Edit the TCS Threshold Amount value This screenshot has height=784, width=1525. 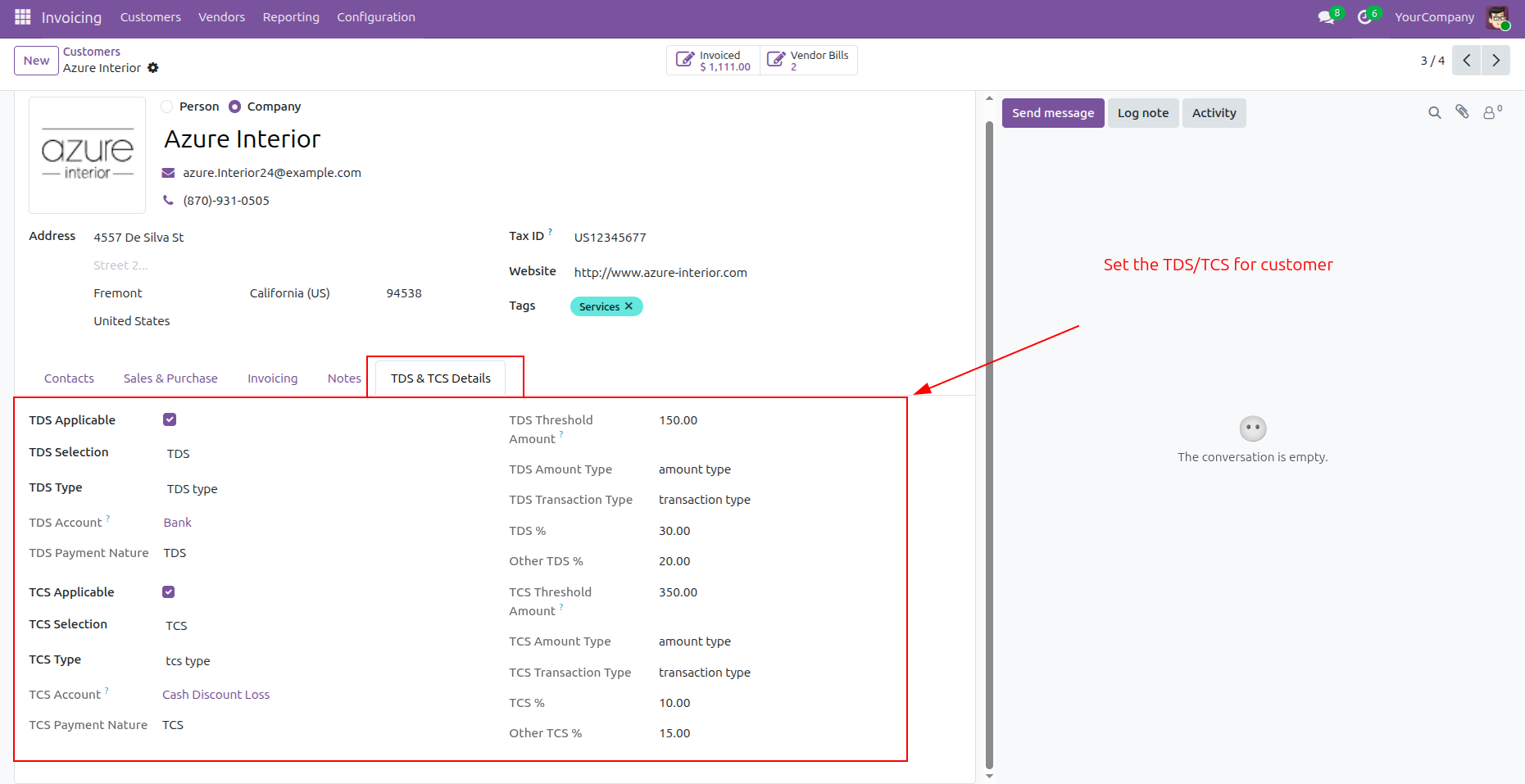pyautogui.click(x=679, y=592)
